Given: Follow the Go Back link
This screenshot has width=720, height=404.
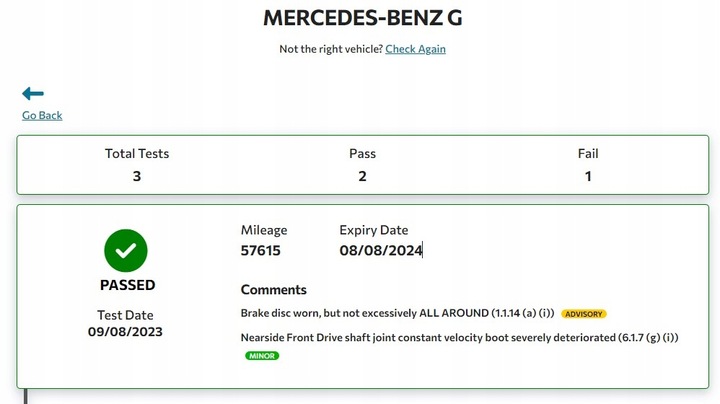Looking at the screenshot, I should (42, 115).
